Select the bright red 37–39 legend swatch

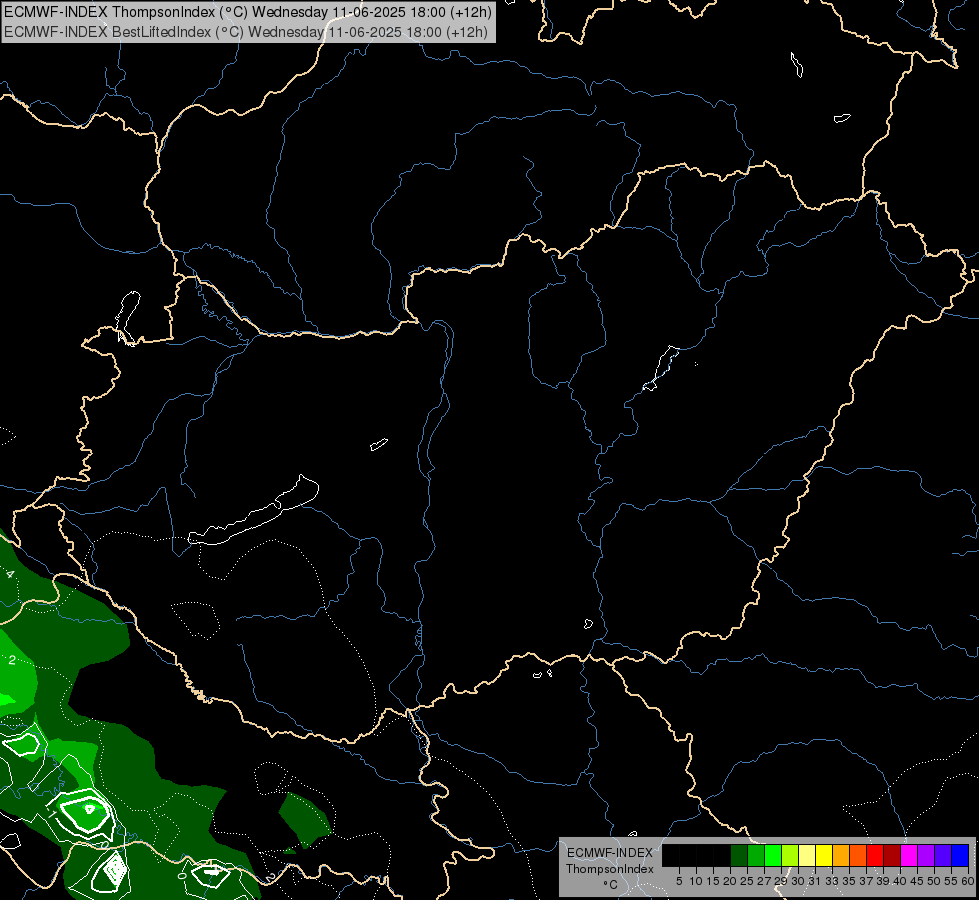(x=875, y=855)
